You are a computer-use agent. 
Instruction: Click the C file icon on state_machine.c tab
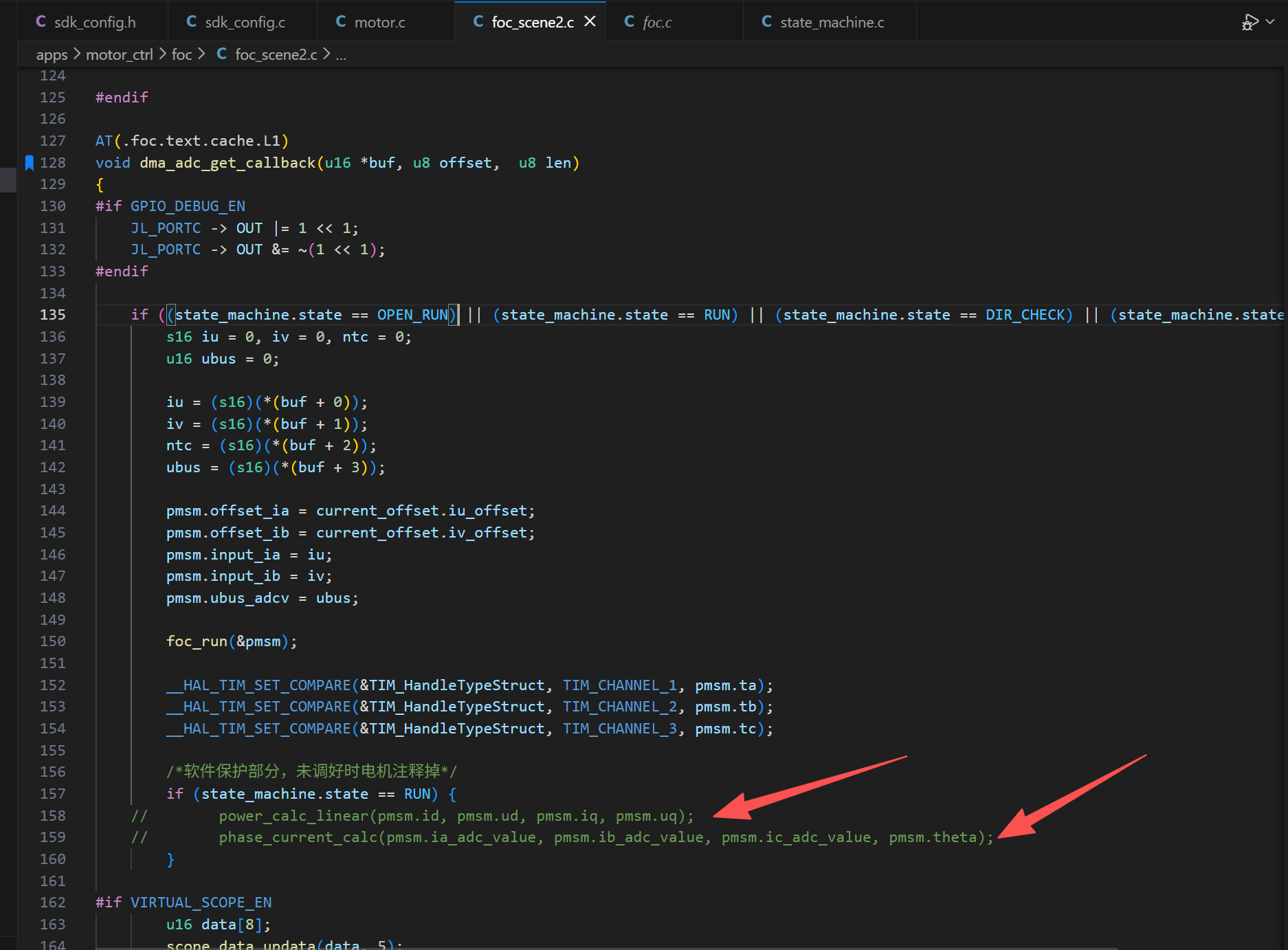767,22
